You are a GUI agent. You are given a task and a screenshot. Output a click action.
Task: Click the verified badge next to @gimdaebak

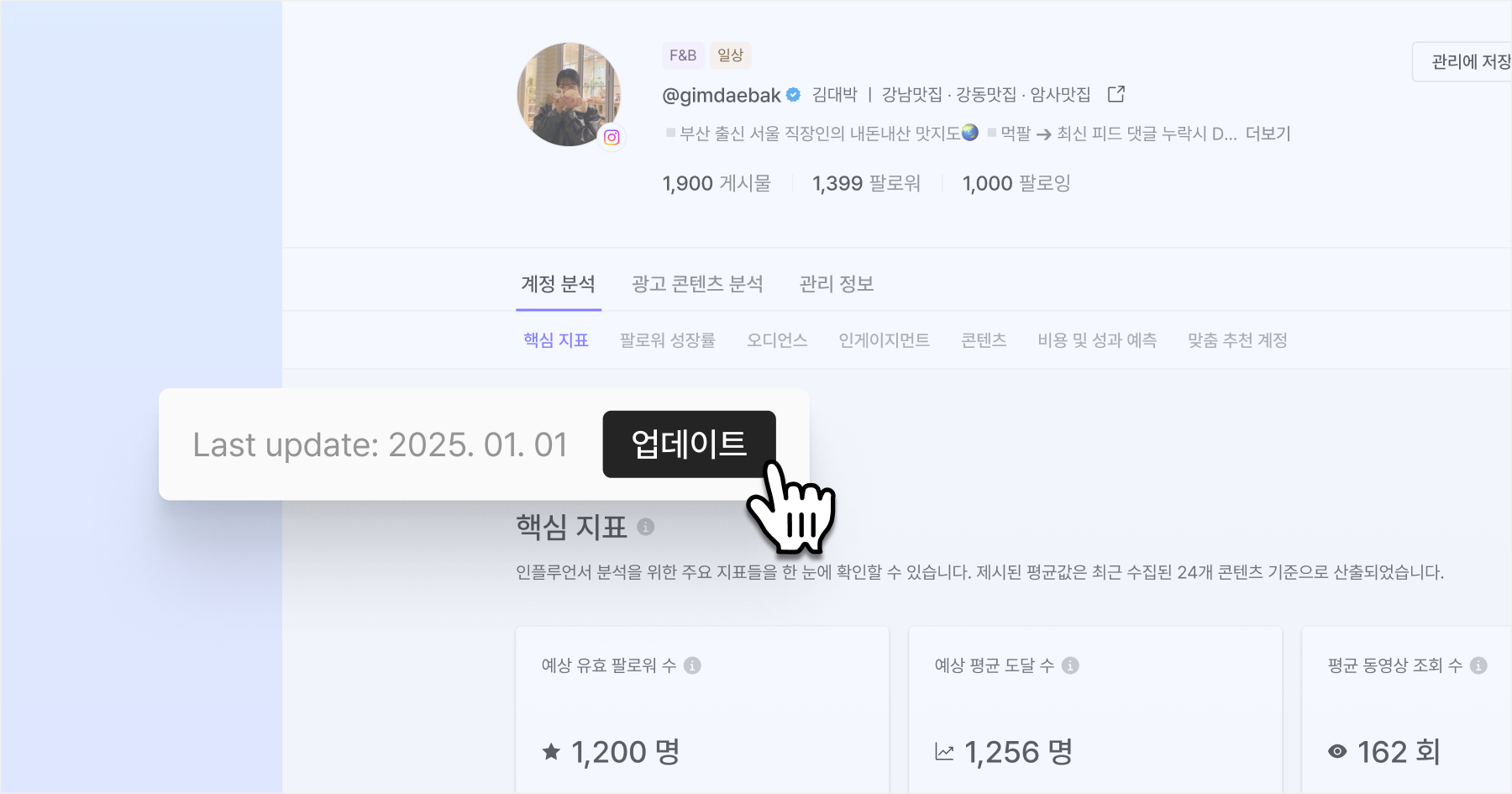pyautogui.click(x=793, y=95)
